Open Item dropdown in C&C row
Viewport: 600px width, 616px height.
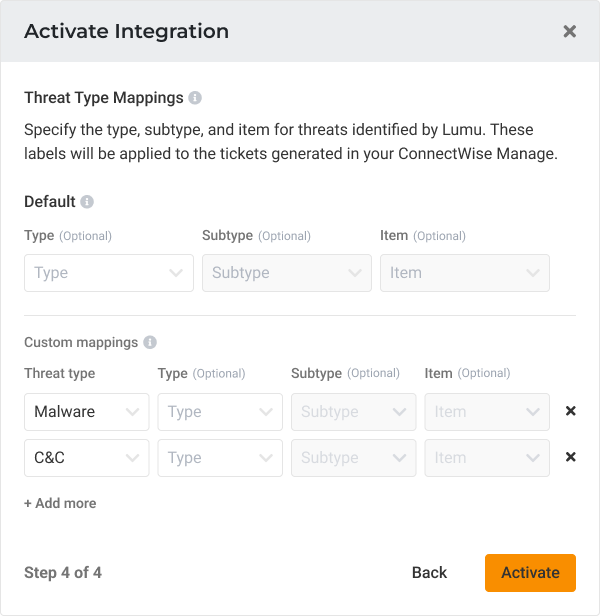coord(487,458)
